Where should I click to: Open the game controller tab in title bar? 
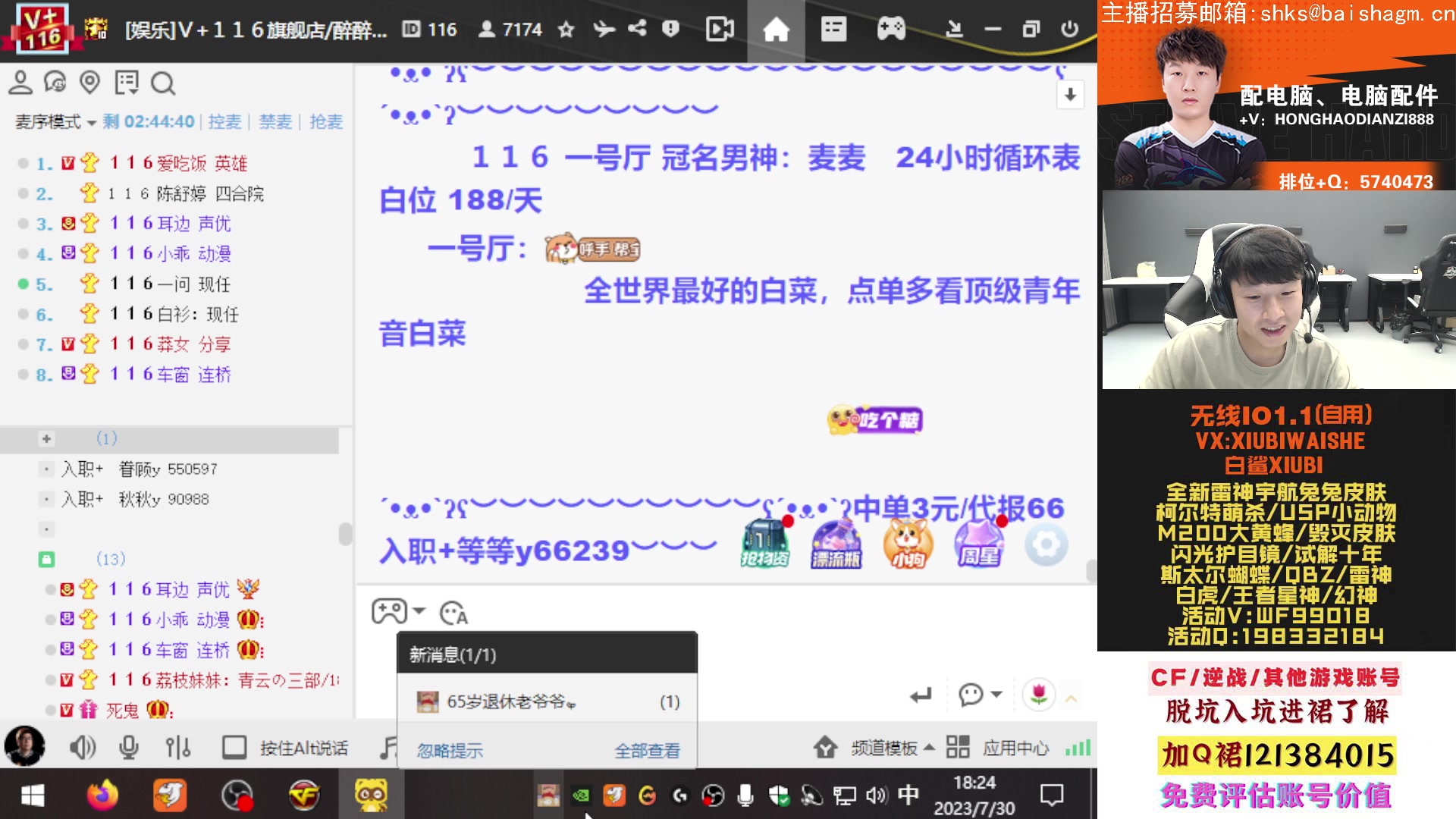(x=891, y=30)
